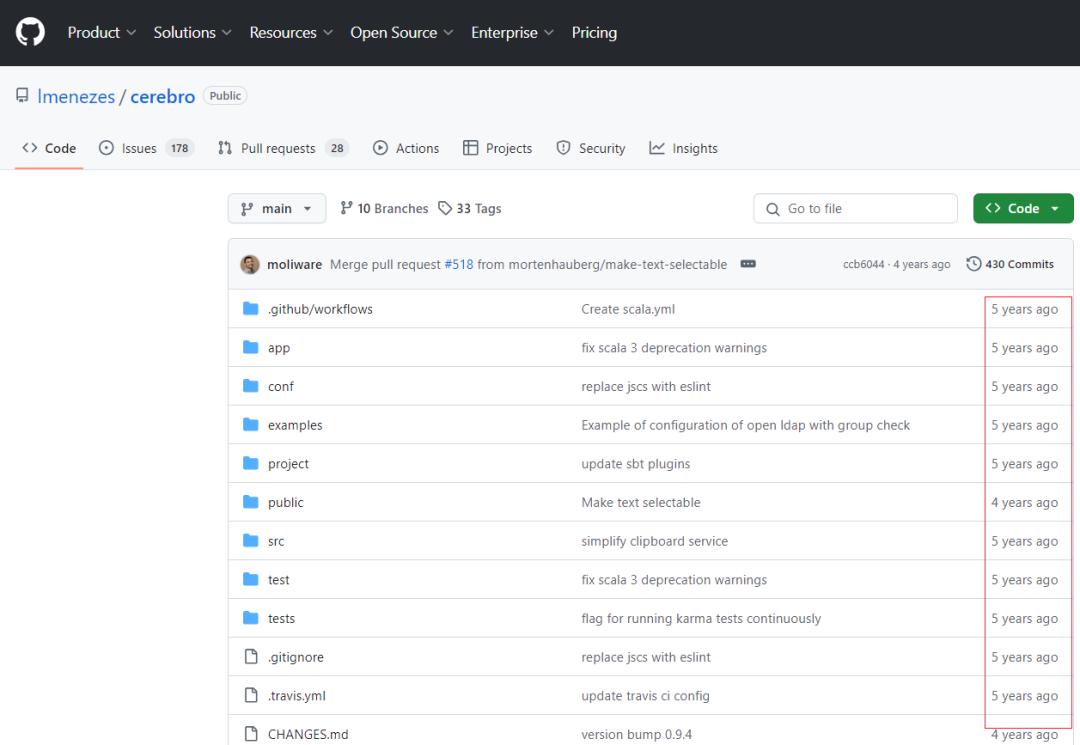1080x745 pixels.
Task: Click the app folder icon
Action: click(x=251, y=347)
